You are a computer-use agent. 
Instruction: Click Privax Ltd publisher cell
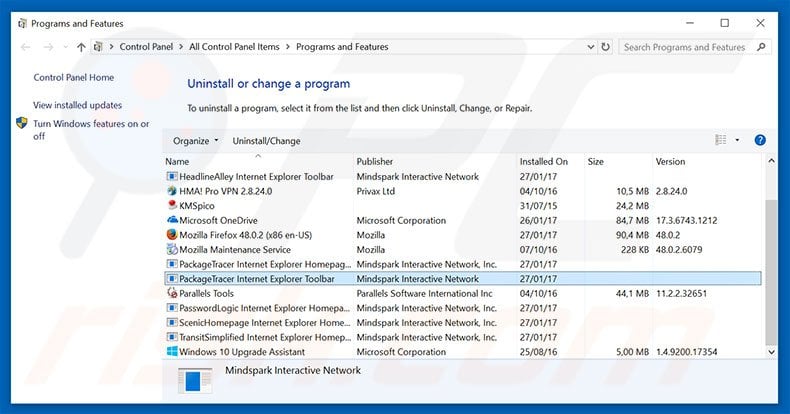(x=376, y=191)
